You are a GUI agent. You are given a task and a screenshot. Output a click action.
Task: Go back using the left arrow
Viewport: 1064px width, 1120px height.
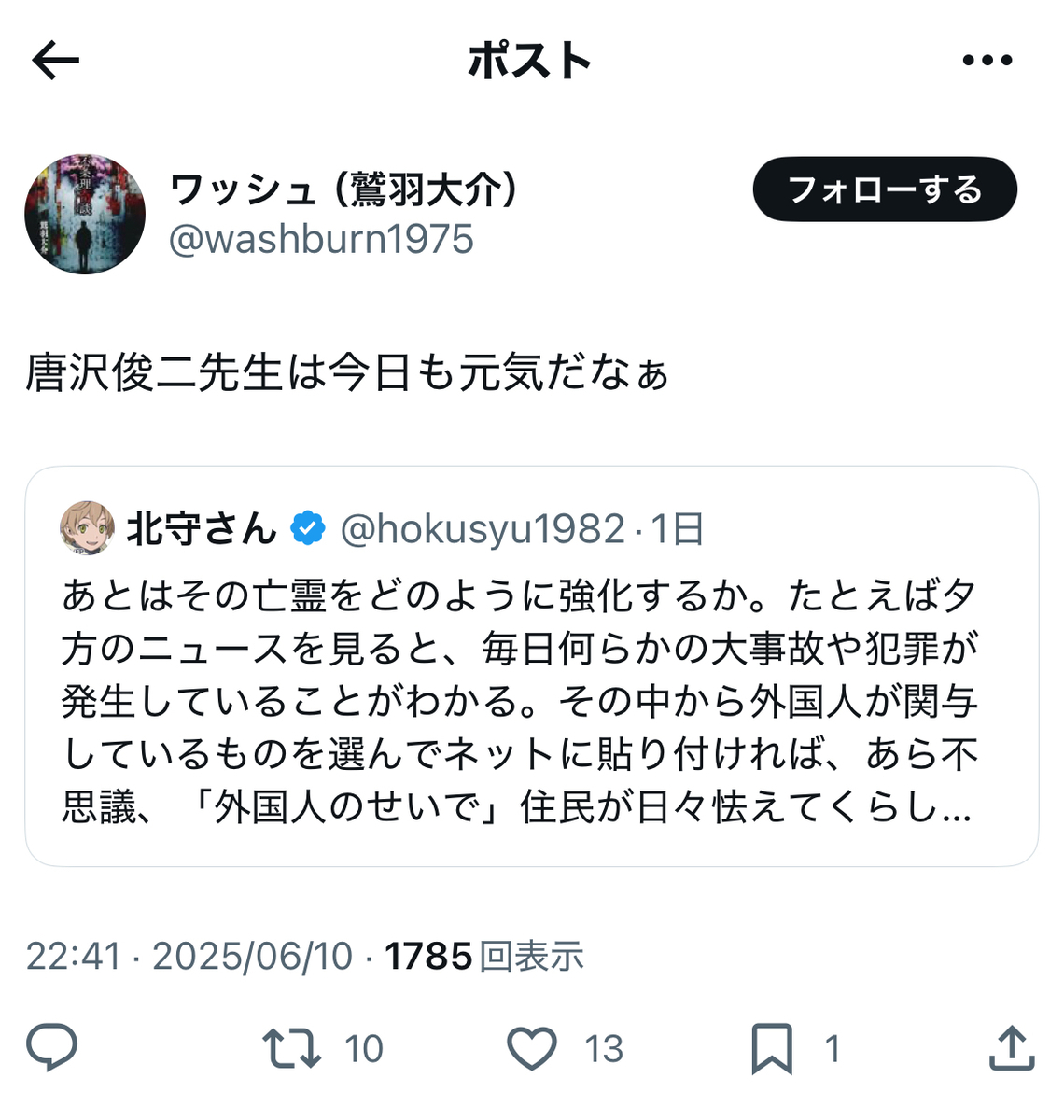56,62
